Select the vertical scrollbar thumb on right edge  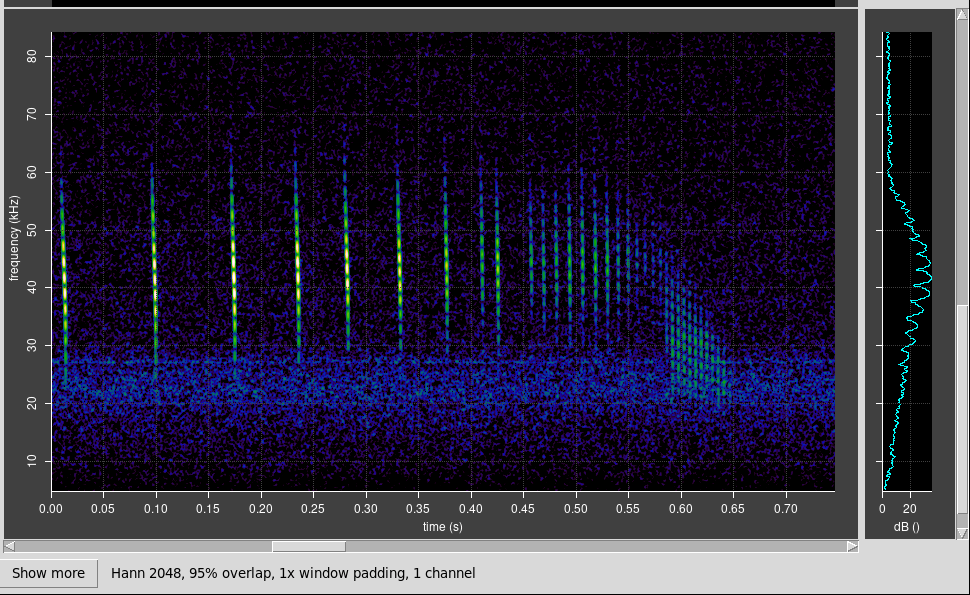(x=963, y=415)
